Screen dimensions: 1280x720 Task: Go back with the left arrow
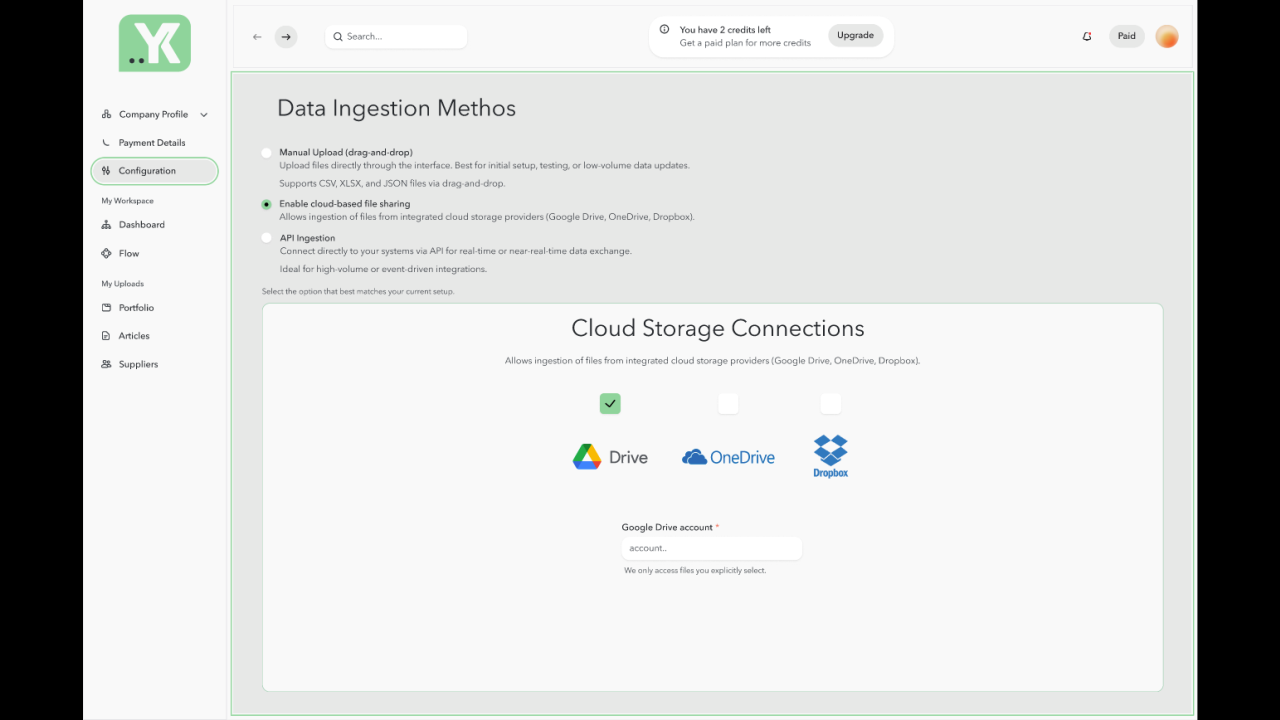pos(257,37)
